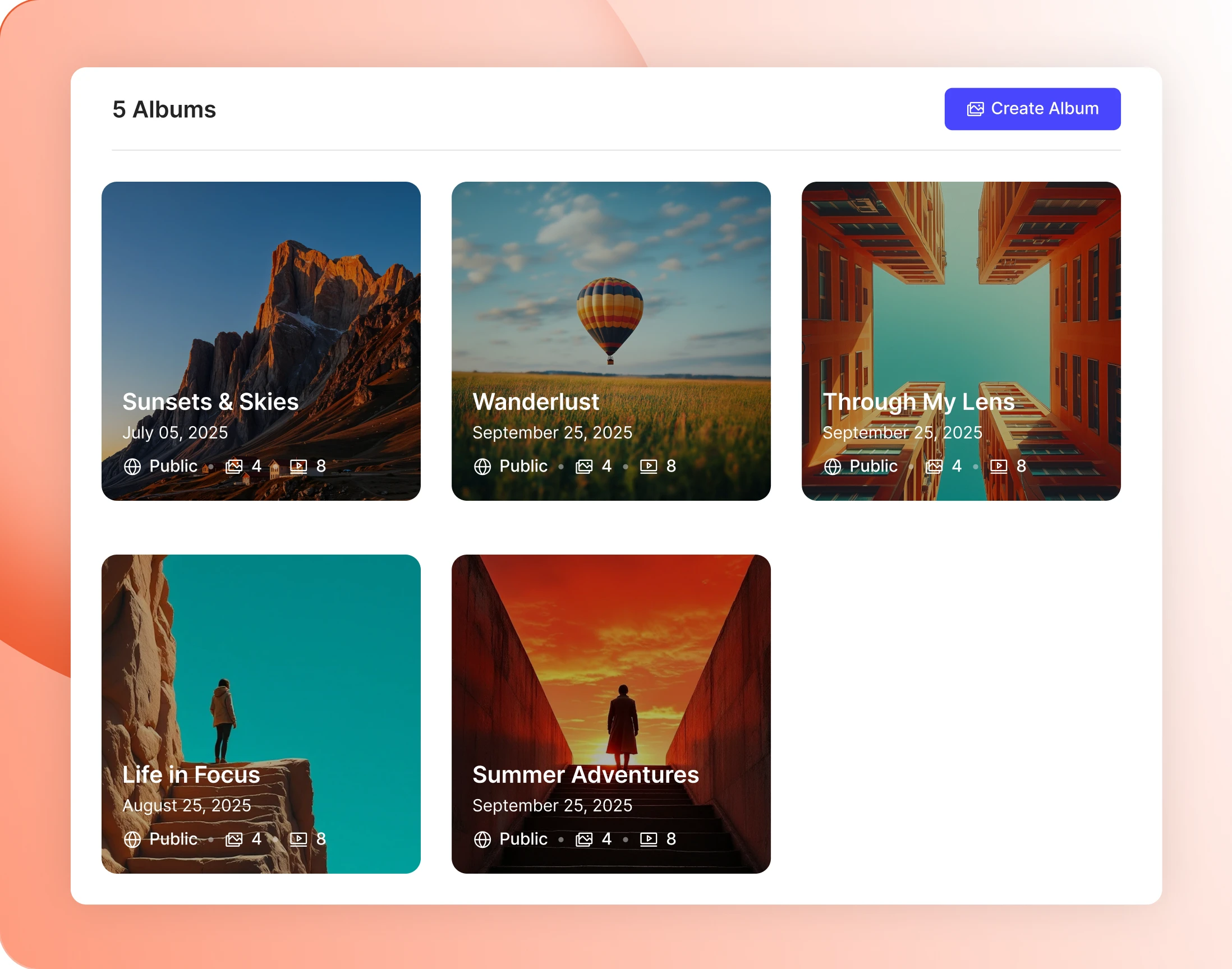Click the Public label on Life in Focus
Image resolution: width=1232 pixels, height=969 pixels.
pyautogui.click(x=173, y=839)
